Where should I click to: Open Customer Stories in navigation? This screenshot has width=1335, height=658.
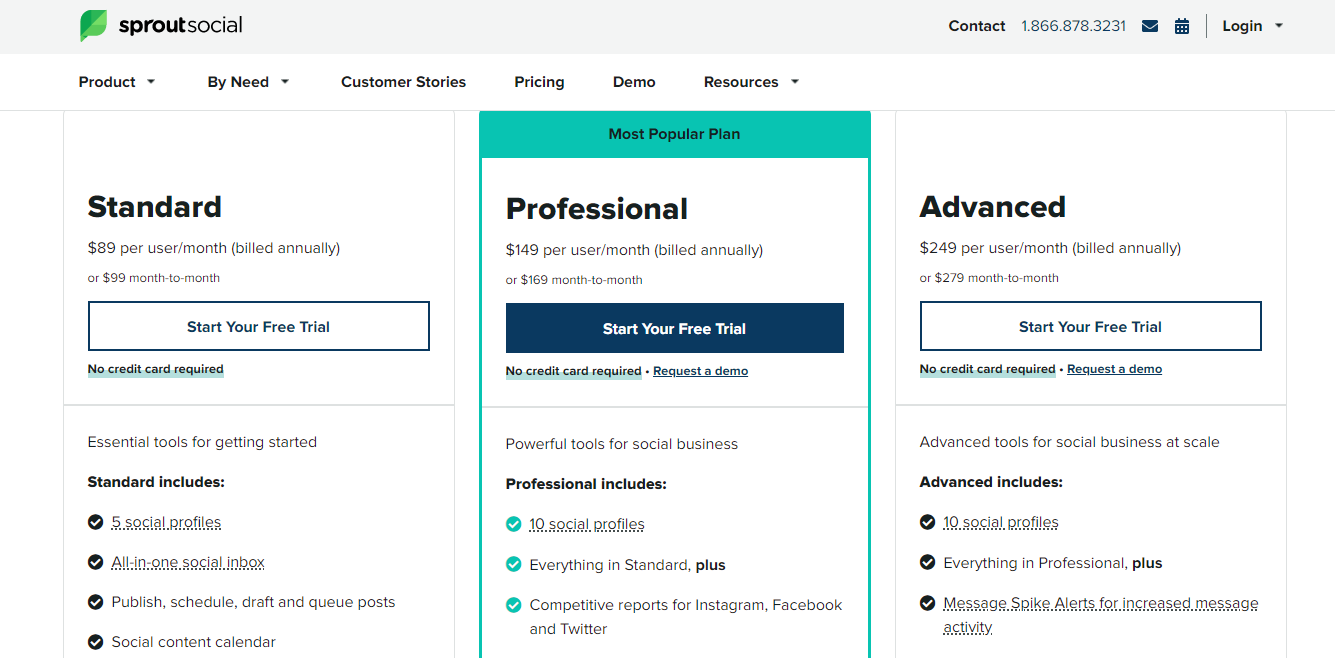[x=403, y=82]
